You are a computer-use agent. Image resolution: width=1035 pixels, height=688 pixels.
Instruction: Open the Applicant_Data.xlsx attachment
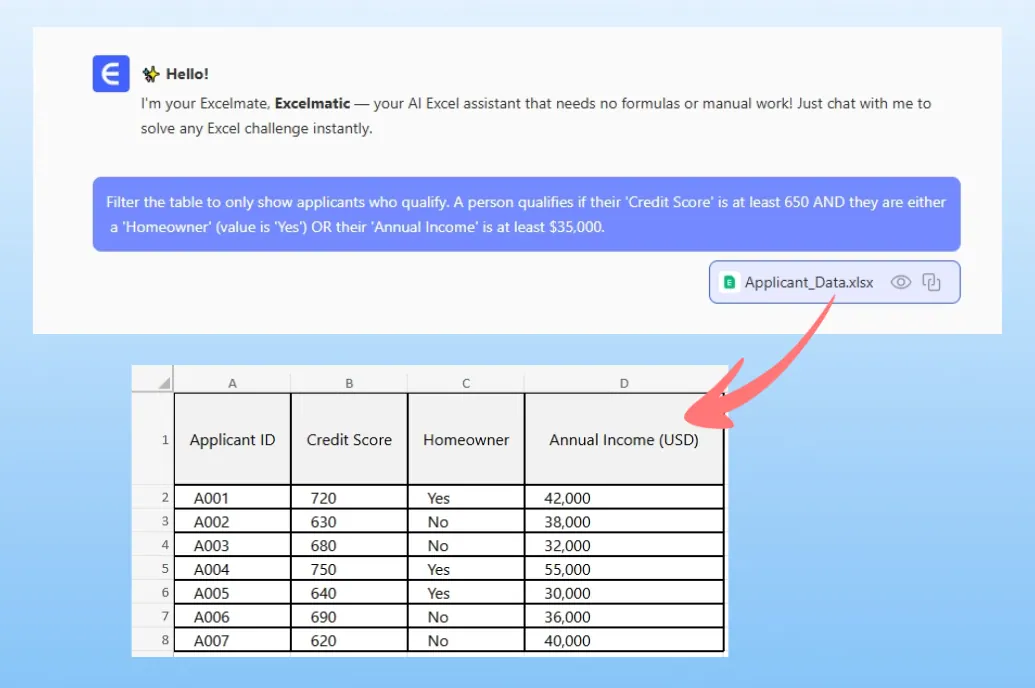[x=808, y=283]
